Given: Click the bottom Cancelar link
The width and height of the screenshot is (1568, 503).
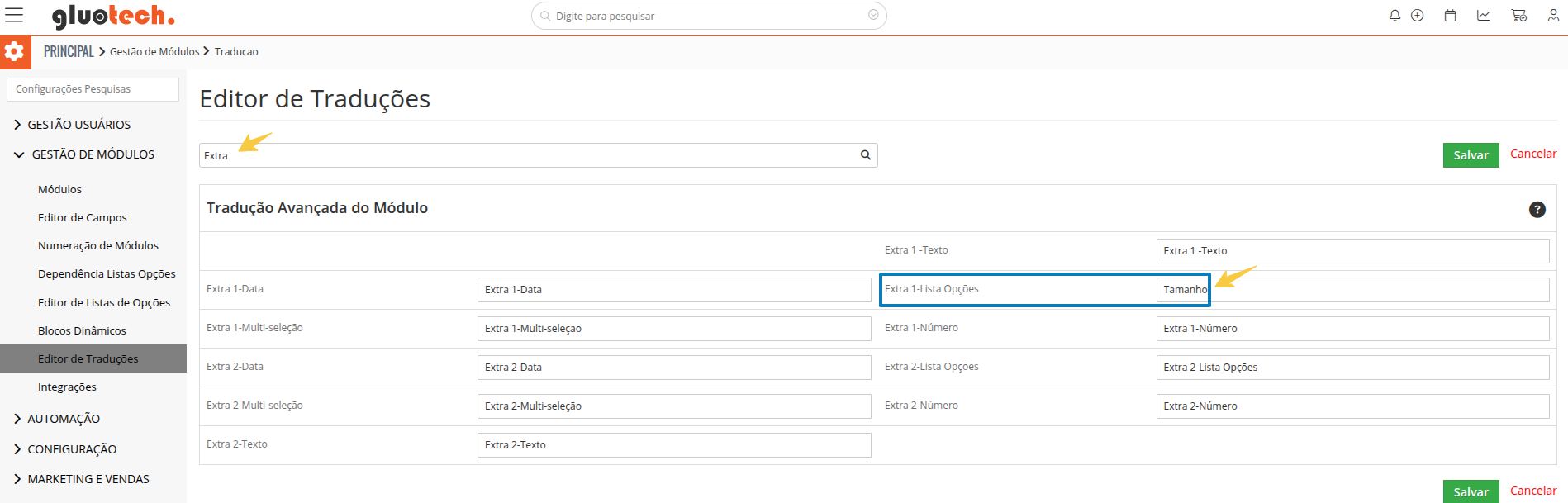Looking at the screenshot, I should (1532, 491).
